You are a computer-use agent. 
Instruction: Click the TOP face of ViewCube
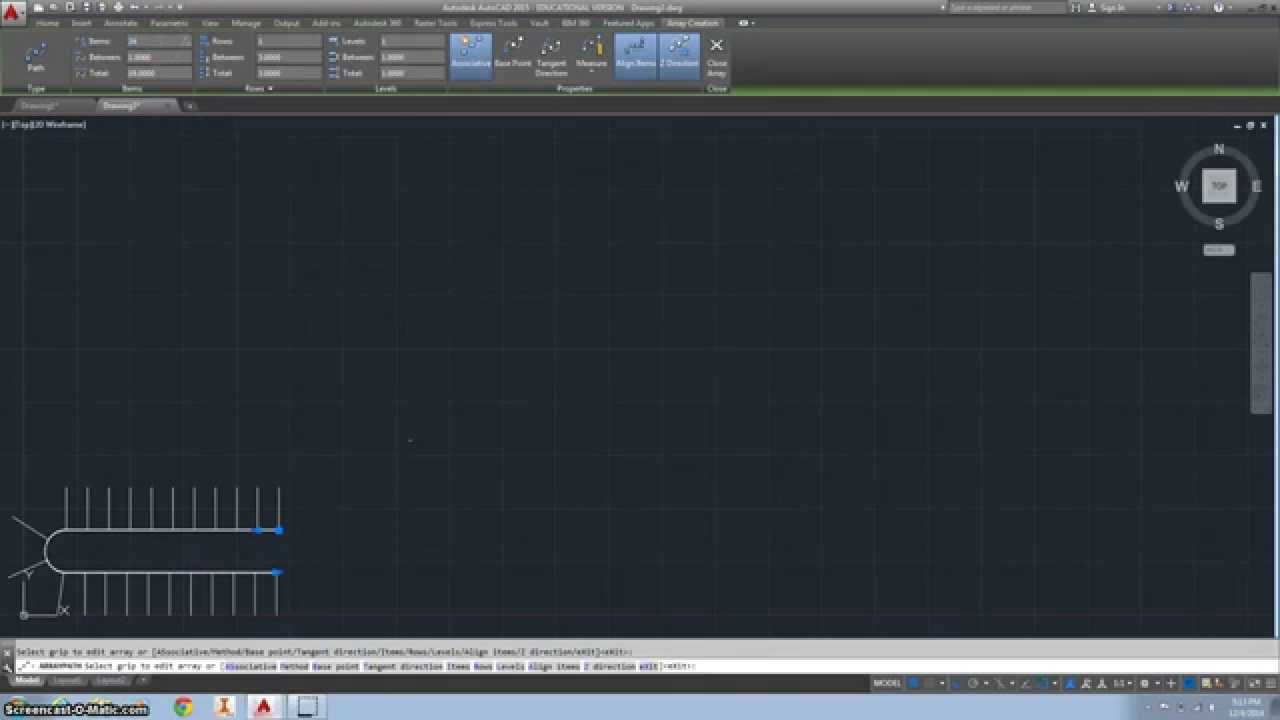pyautogui.click(x=1219, y=186)
